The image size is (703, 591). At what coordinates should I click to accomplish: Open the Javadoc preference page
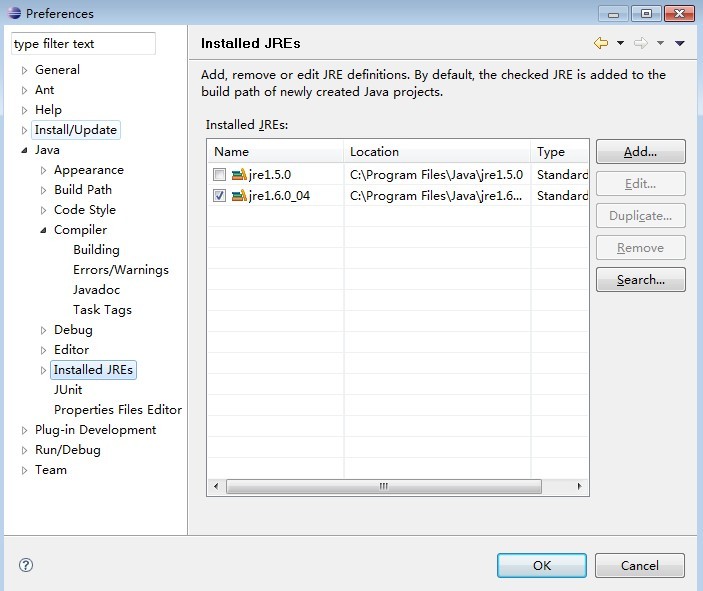[96, 290]
